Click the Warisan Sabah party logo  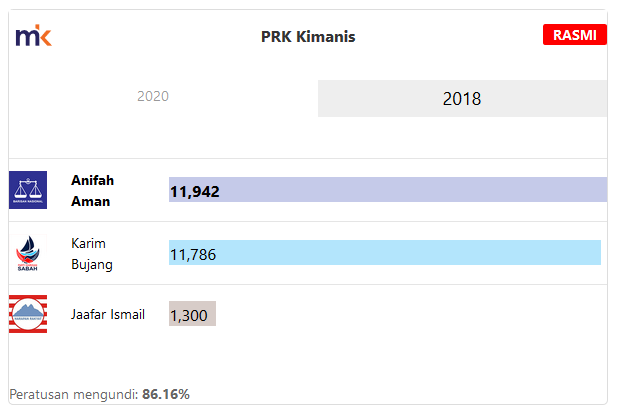(28, 253)
